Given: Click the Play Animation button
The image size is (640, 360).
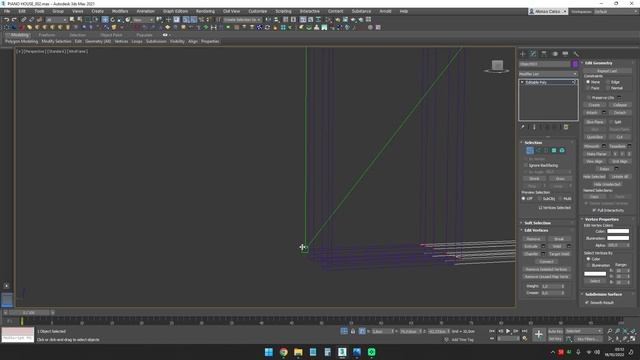Looking at the screenshot, I should [x=508, y=331].
